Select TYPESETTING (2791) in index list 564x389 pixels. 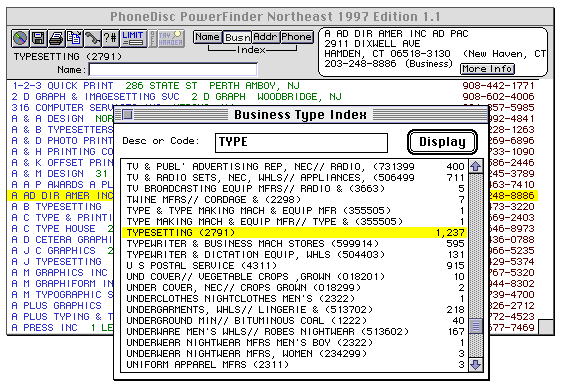pos(294,232)
